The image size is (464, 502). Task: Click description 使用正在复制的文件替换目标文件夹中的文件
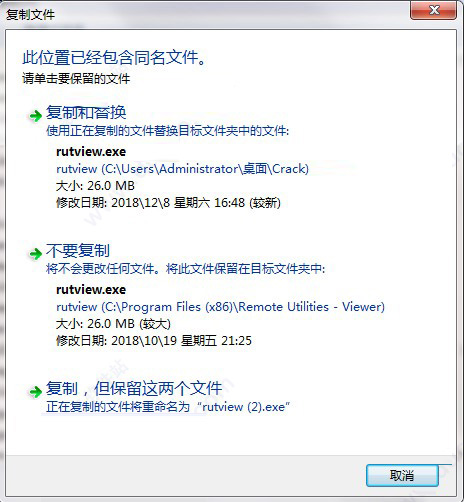point(168,131)
